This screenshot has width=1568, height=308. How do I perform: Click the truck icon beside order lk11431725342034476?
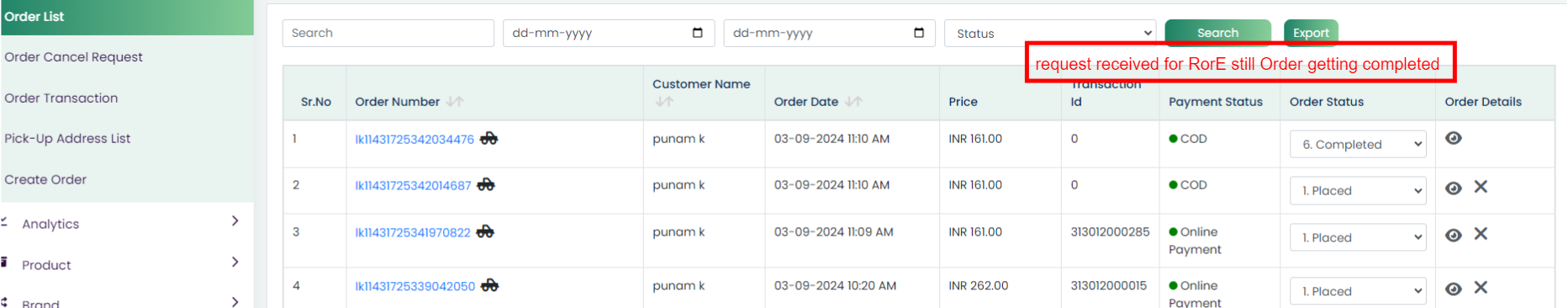(x=488, y=139)
